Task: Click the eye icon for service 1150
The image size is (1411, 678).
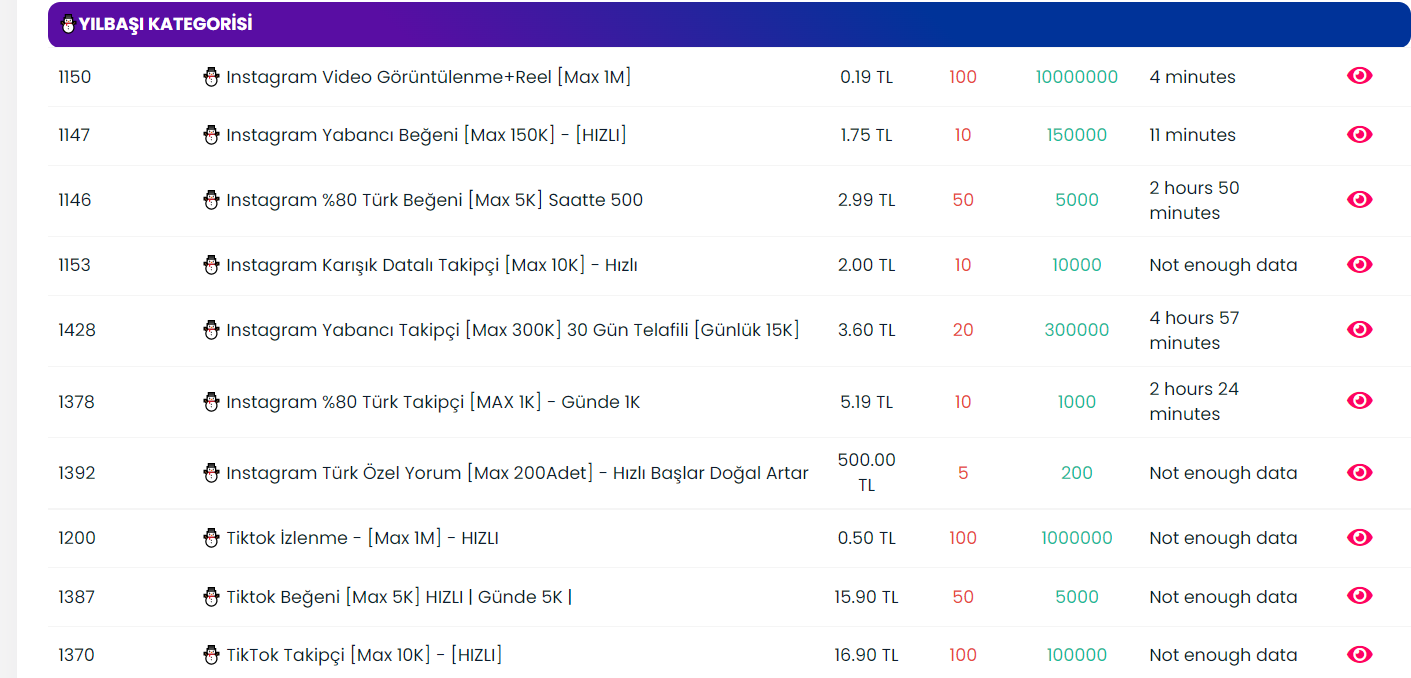Action: pyautogui.click(x=1359, y=76)
